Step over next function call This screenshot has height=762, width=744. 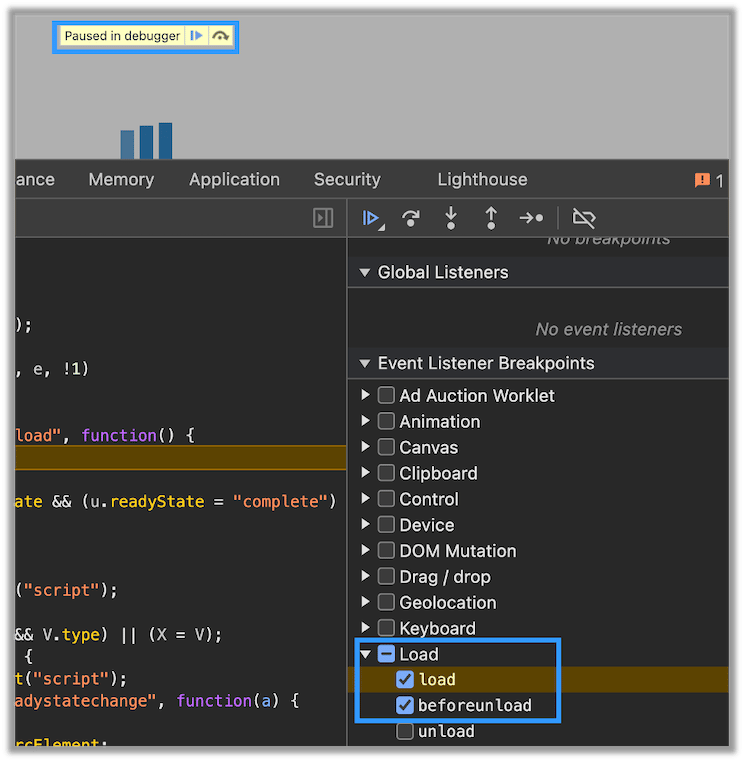[411, 218]
